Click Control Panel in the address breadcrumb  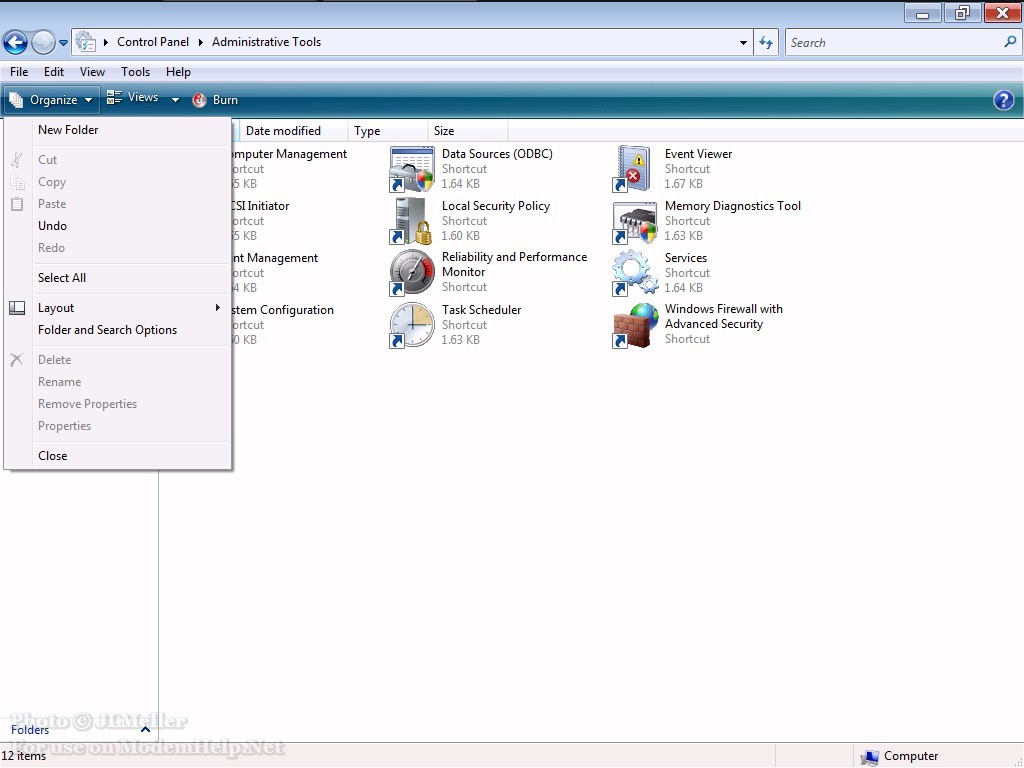(153, 42)
